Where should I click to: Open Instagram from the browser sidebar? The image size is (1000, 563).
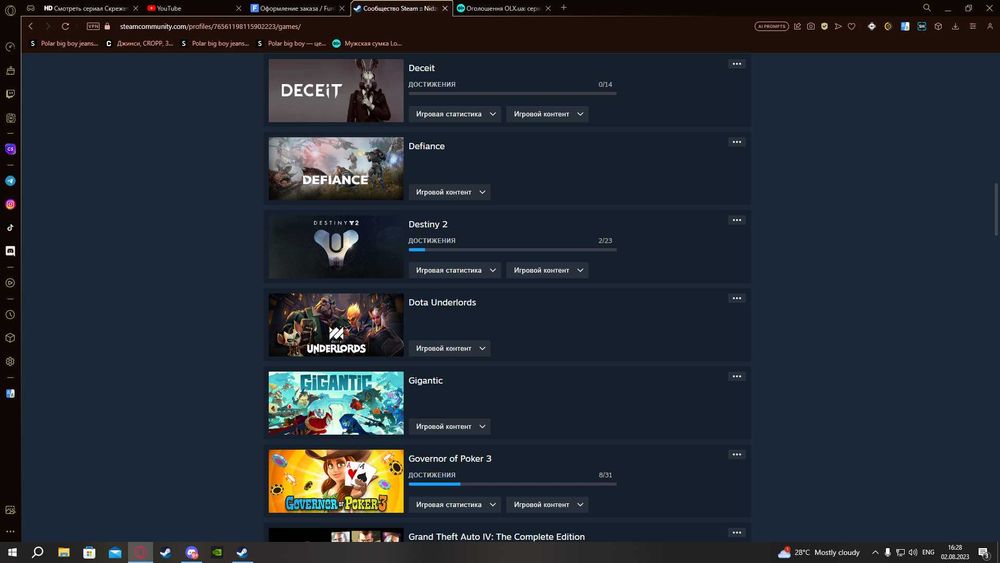(10, 205)
